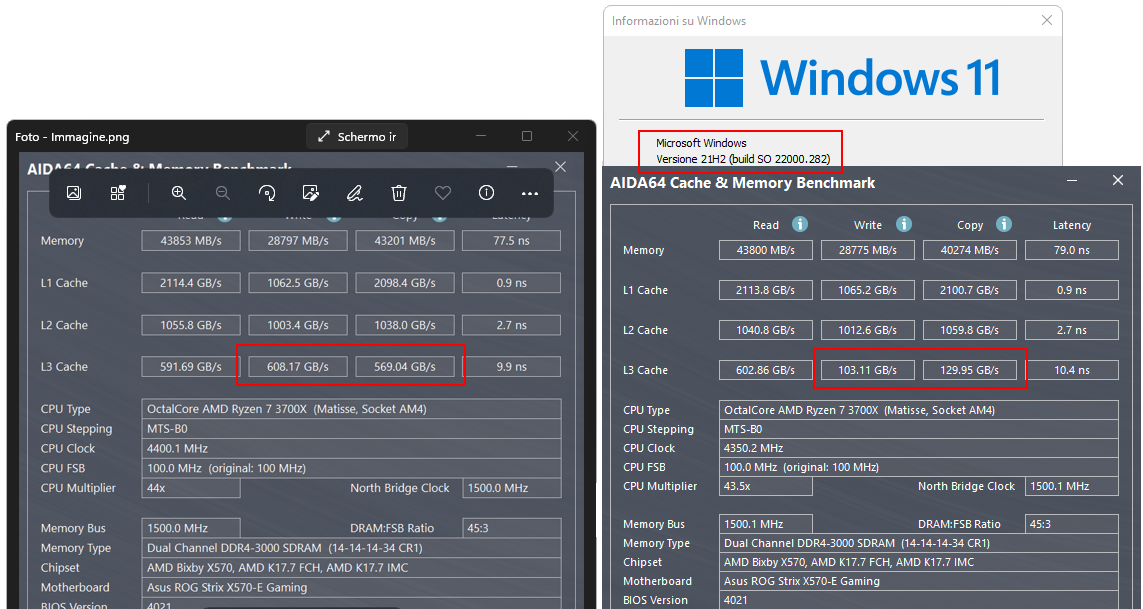Click the 103.11 GB/s L3 write field

(x=867, y=371)
